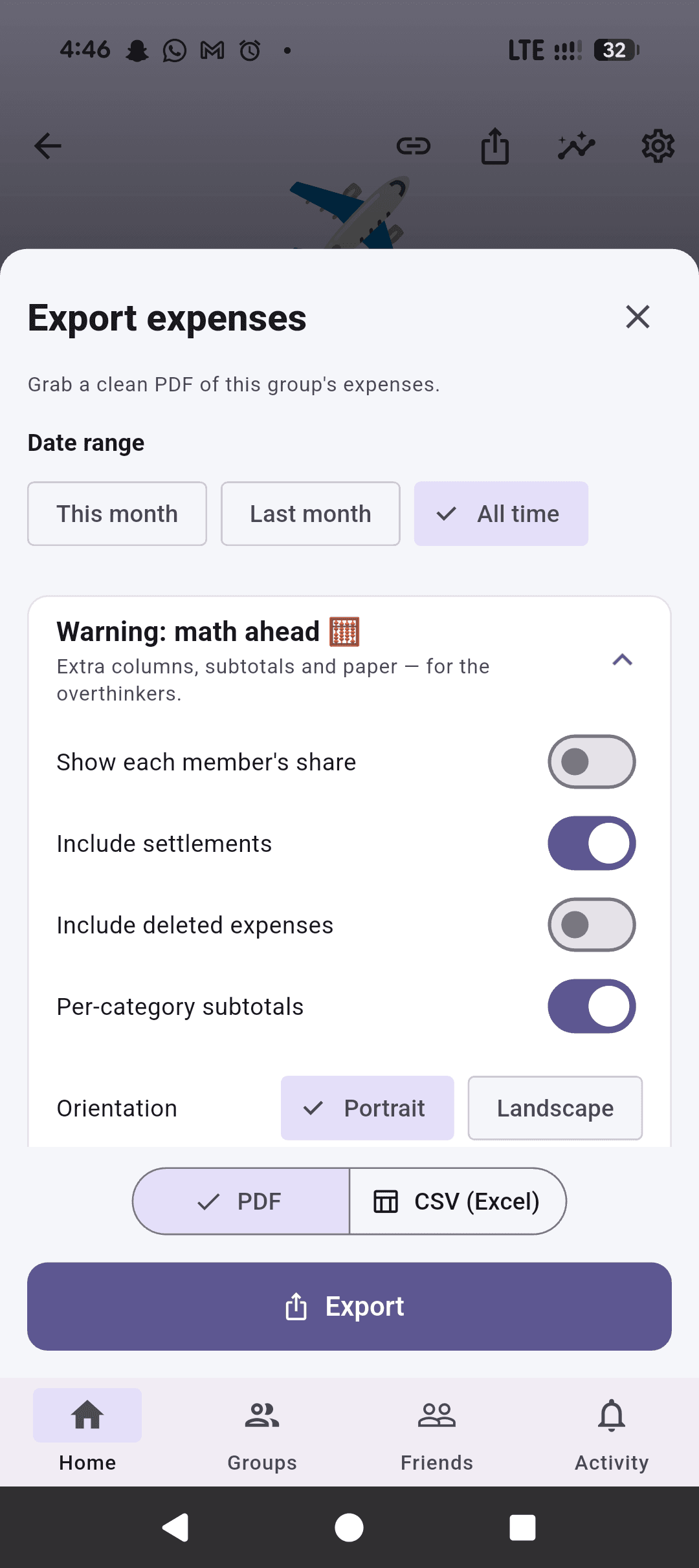Tap the share icon in top bar
This screenshot has width=699, height=1568.
[x=495, y=146]
